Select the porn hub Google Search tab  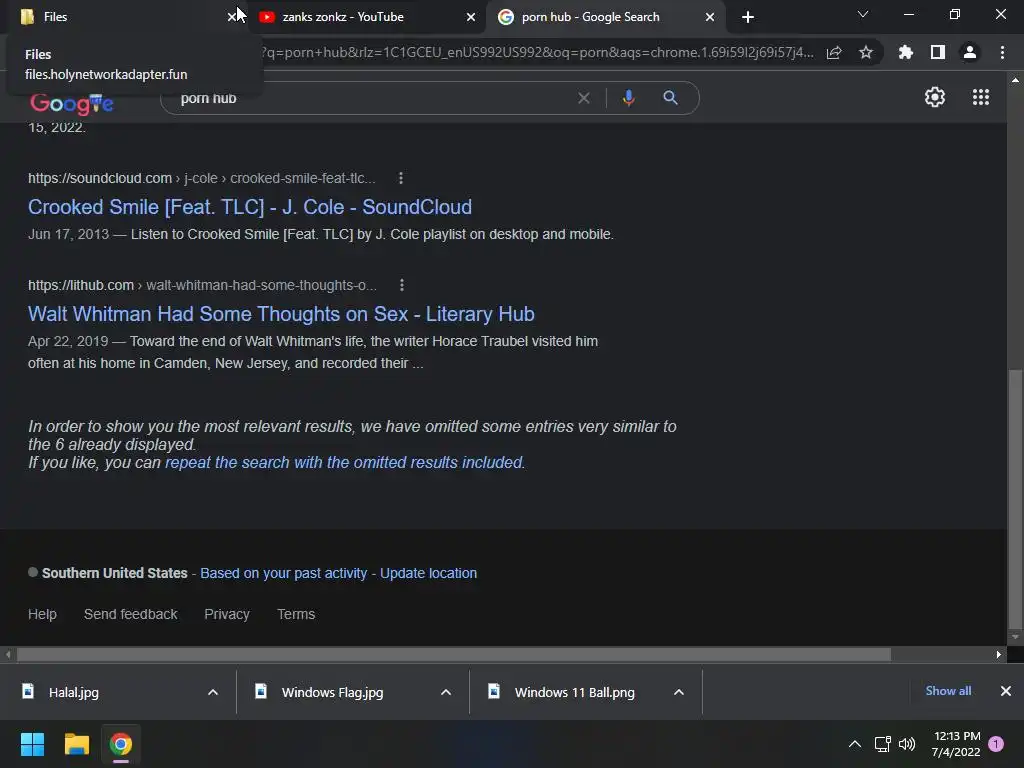[x=605, y=17]
